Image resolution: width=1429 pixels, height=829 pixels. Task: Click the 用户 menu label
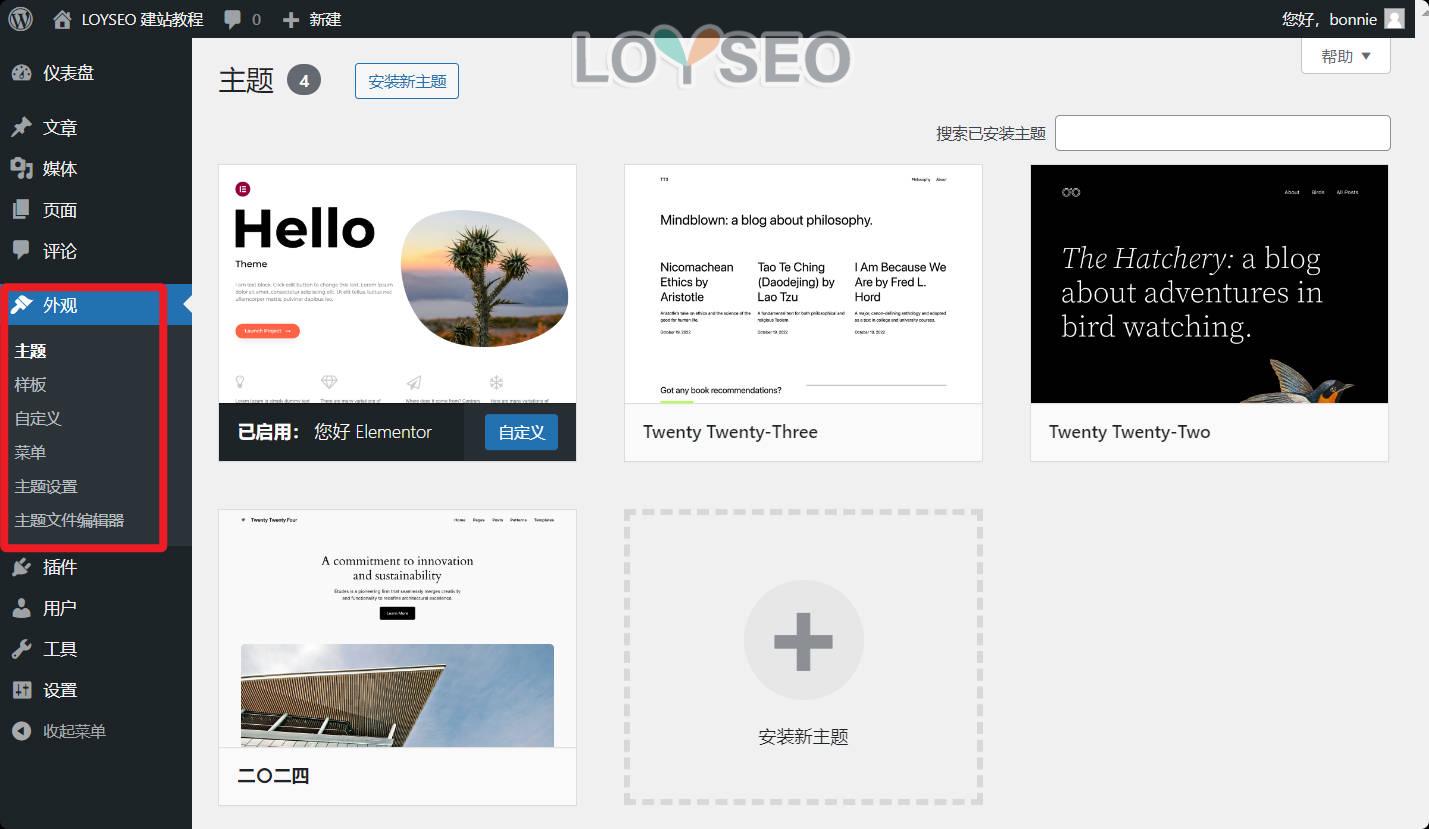coord(60,608)
